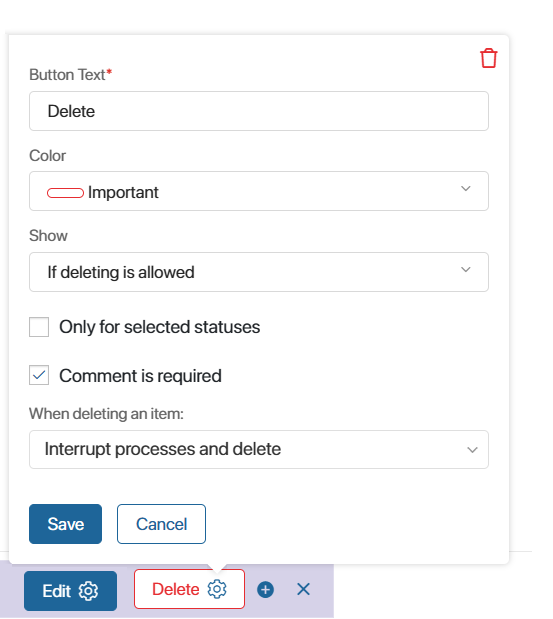Image resolution: width=553 pixels, height=619 pixels.
Task: Click the red trash bin icon
Action: 488,58
